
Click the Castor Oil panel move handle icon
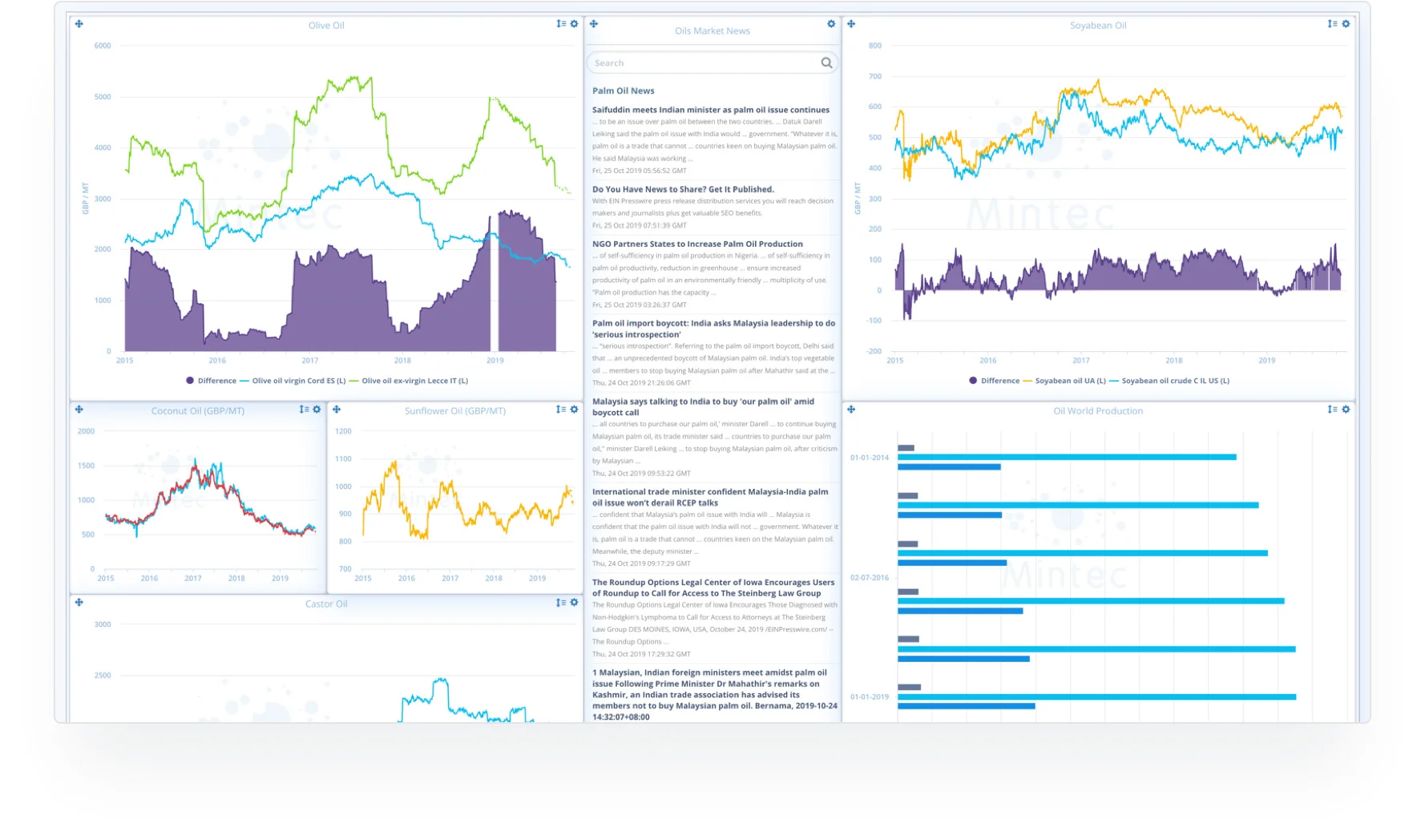click(x=79, y=603)
